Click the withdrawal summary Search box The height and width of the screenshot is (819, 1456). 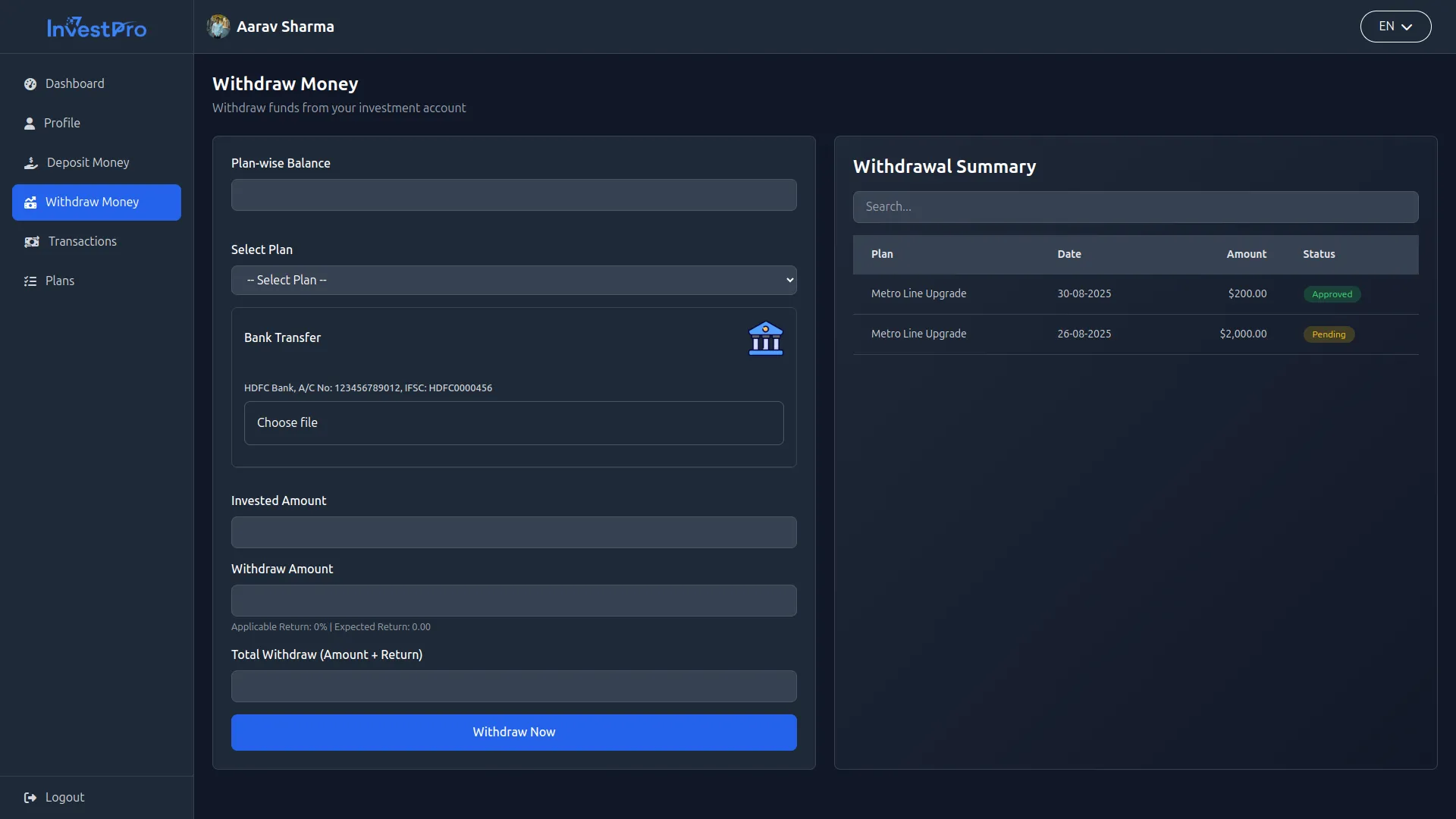click(1134, 207)
